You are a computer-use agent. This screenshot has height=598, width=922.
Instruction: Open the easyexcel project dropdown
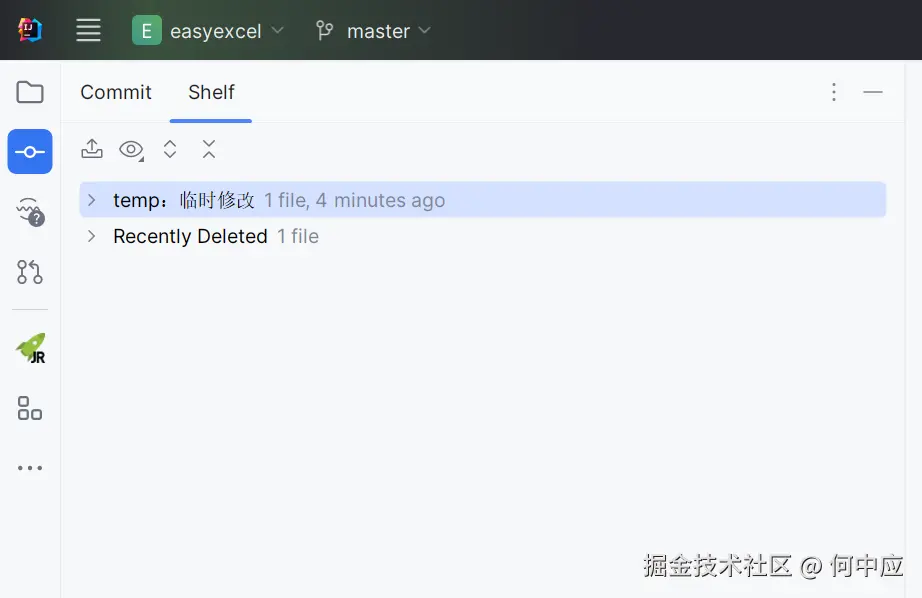coord(209,30)
